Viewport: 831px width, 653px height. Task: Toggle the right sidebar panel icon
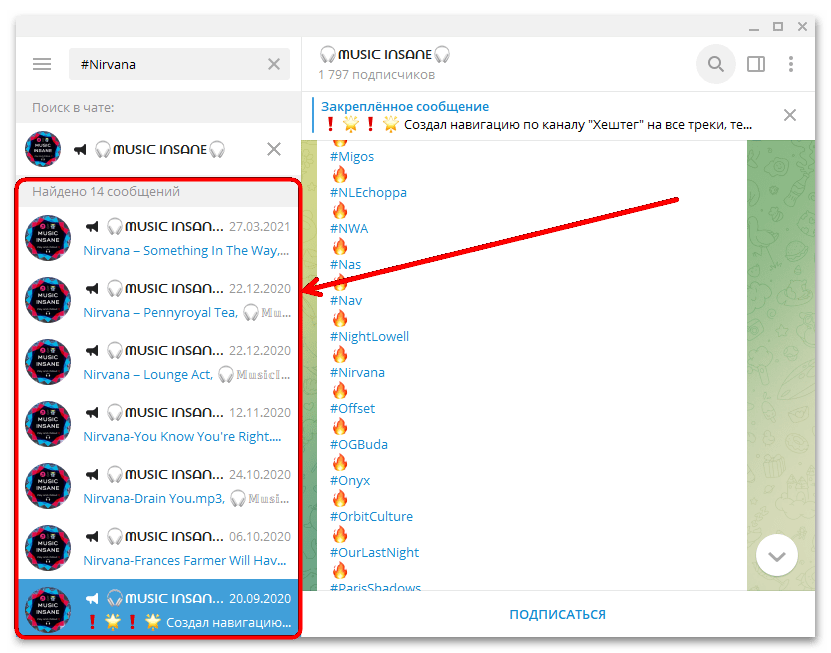(756, 64)
